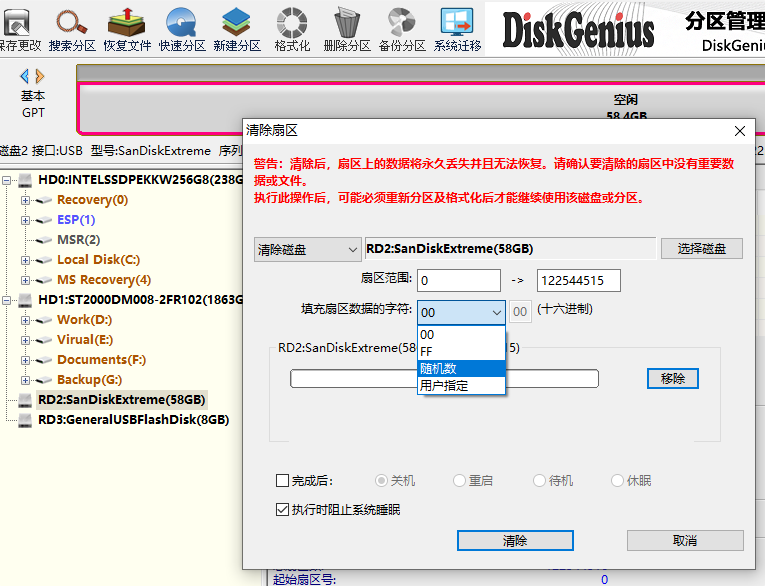Click the HD1 ST2000DM008 disk icon
Viewport: 765px width, 586px height.
(25, 300)
